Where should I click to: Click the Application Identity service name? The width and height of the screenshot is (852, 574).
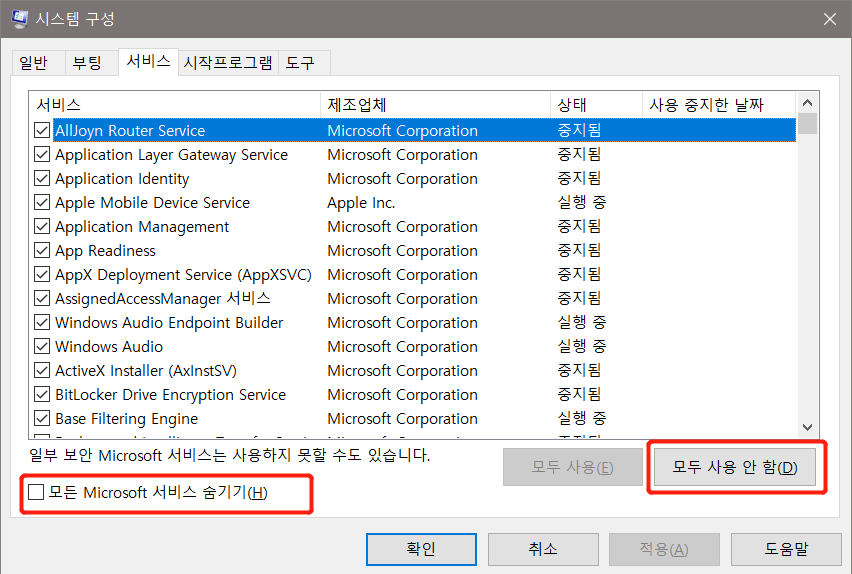click(x=122, y=179)
